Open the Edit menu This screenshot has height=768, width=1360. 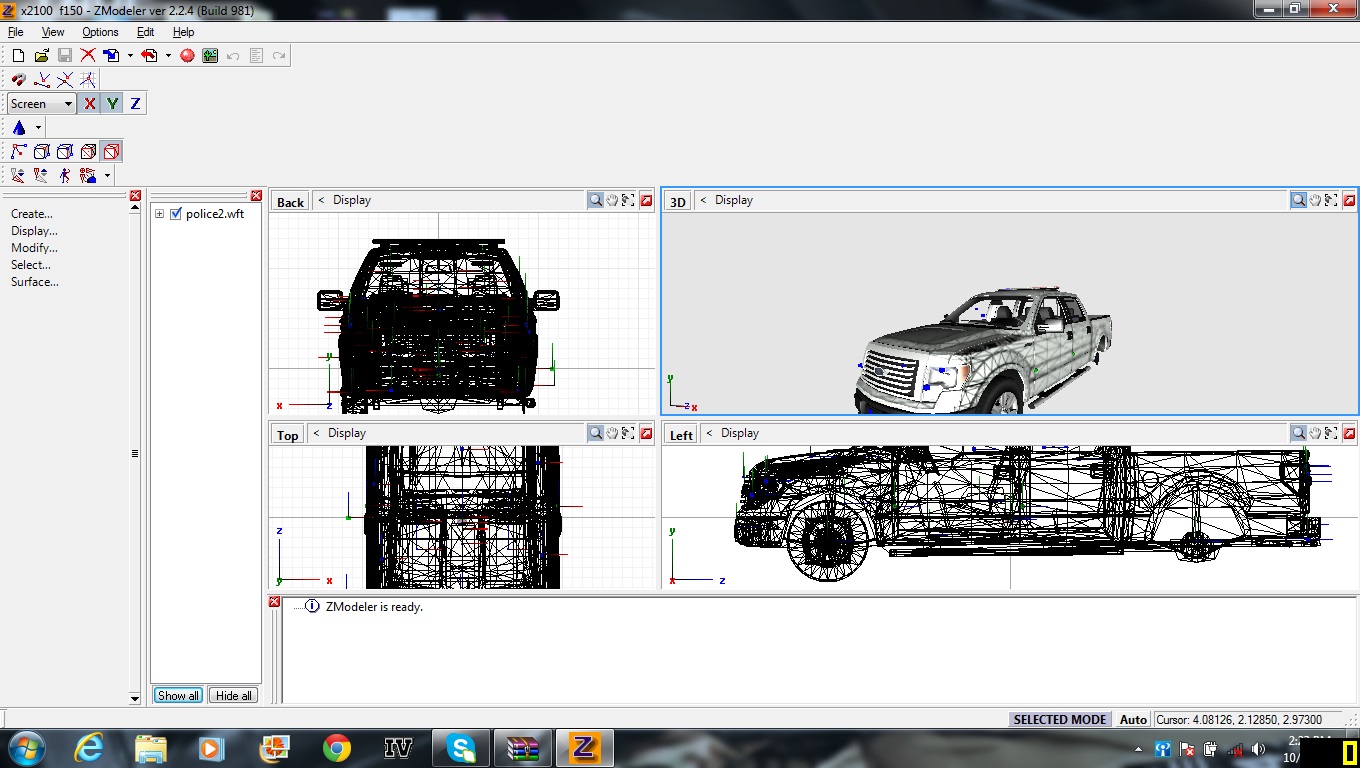145,32
